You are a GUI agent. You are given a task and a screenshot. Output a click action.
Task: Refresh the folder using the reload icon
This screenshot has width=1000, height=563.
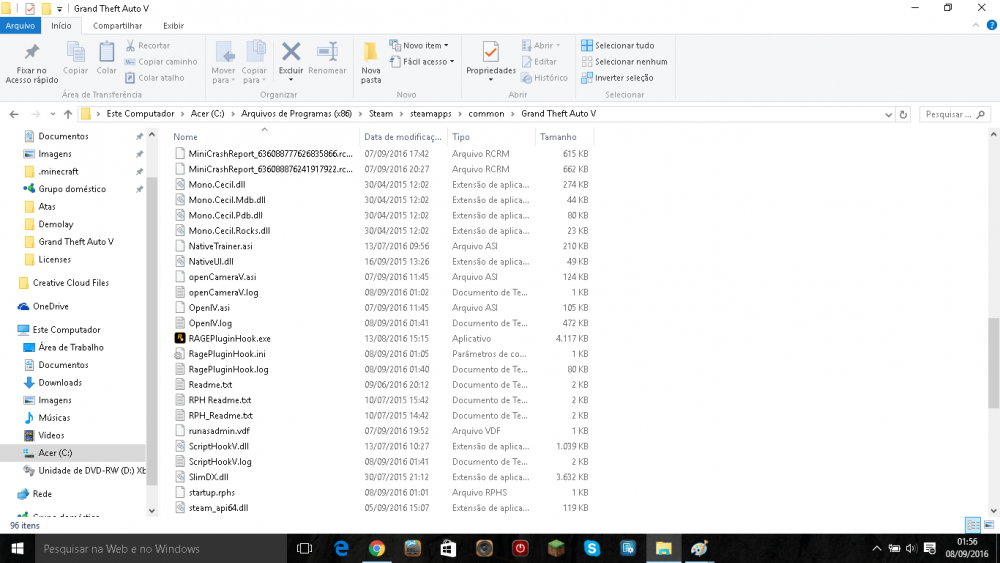(904, 114)
